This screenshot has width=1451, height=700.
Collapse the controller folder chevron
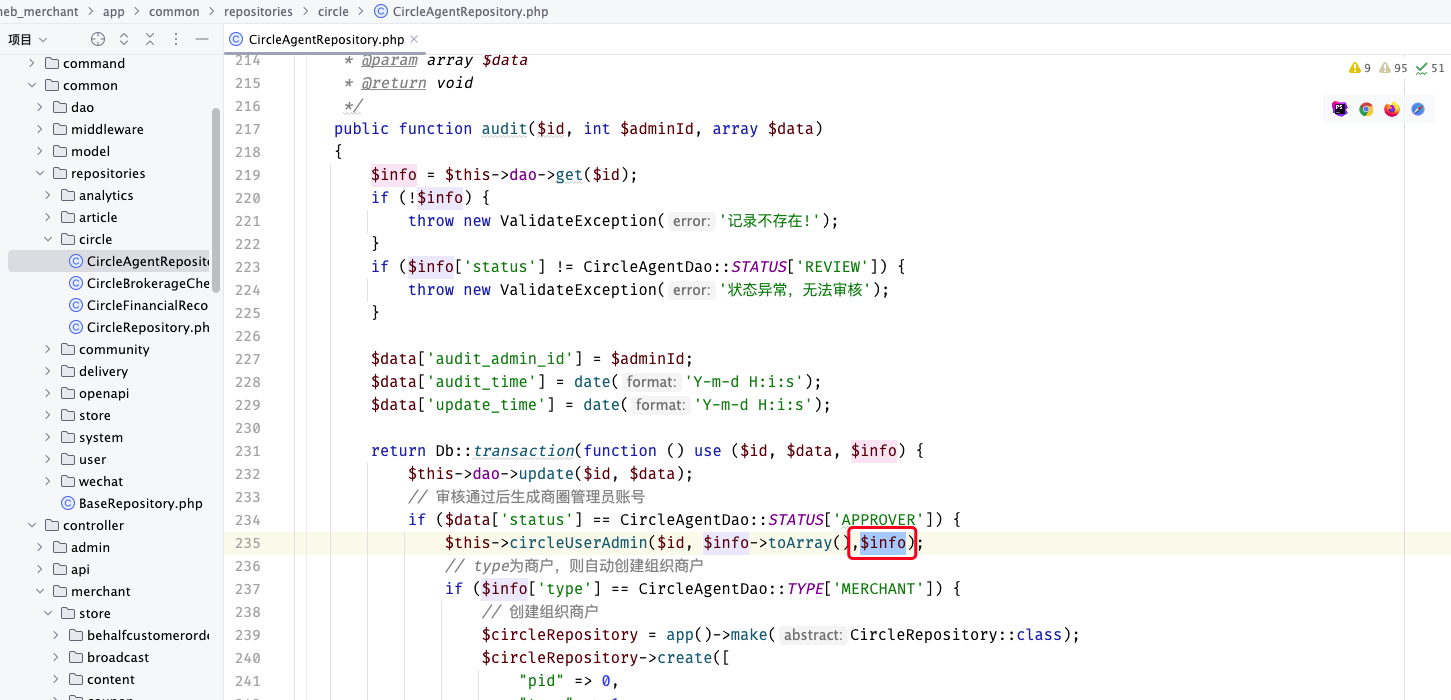pyautogui.click(x=32, y=525)
